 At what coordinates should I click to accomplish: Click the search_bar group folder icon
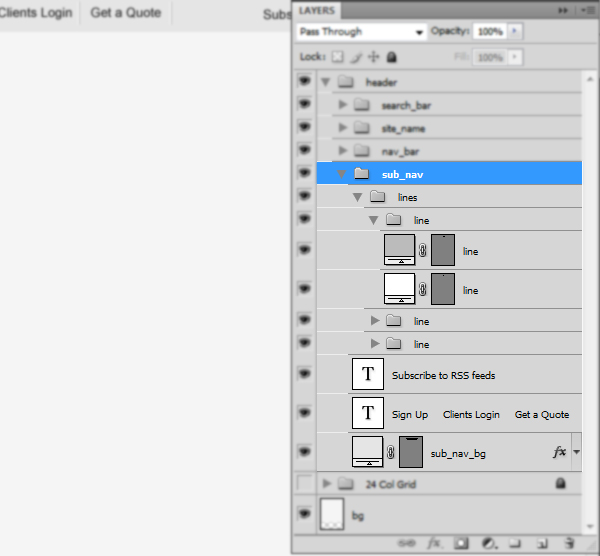(x=362, y=104)
